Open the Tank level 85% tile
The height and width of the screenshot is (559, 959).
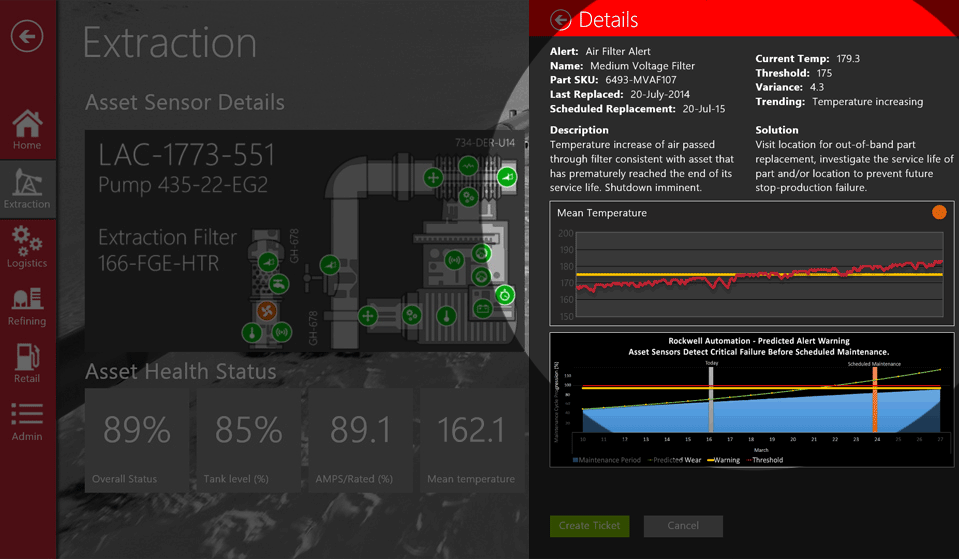249,440
